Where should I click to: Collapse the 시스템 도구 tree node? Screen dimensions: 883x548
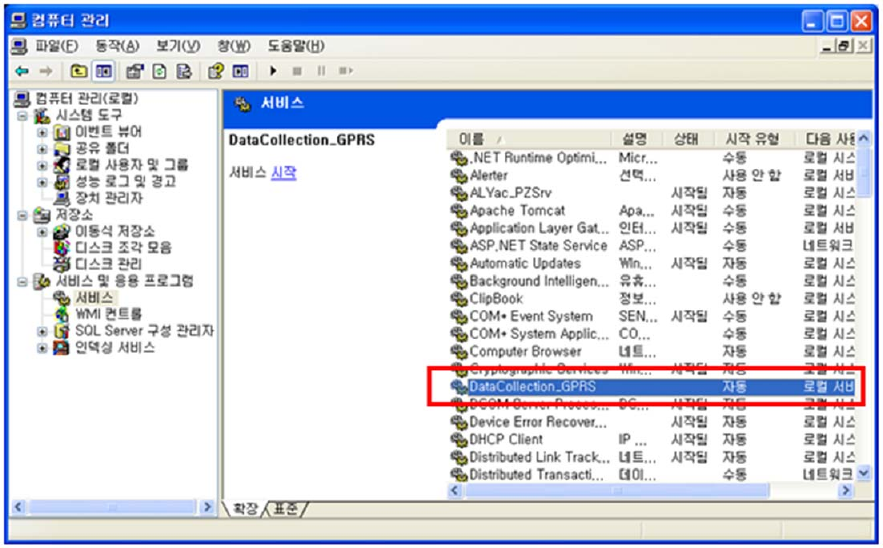(x=23, y=117)
